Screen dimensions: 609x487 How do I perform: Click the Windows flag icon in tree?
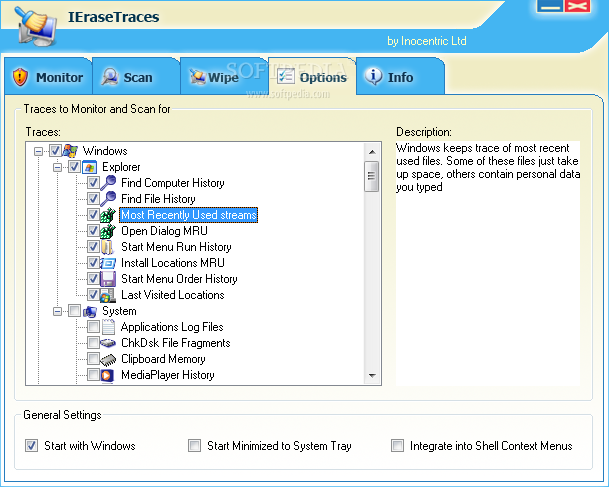[x=70, y=151]
